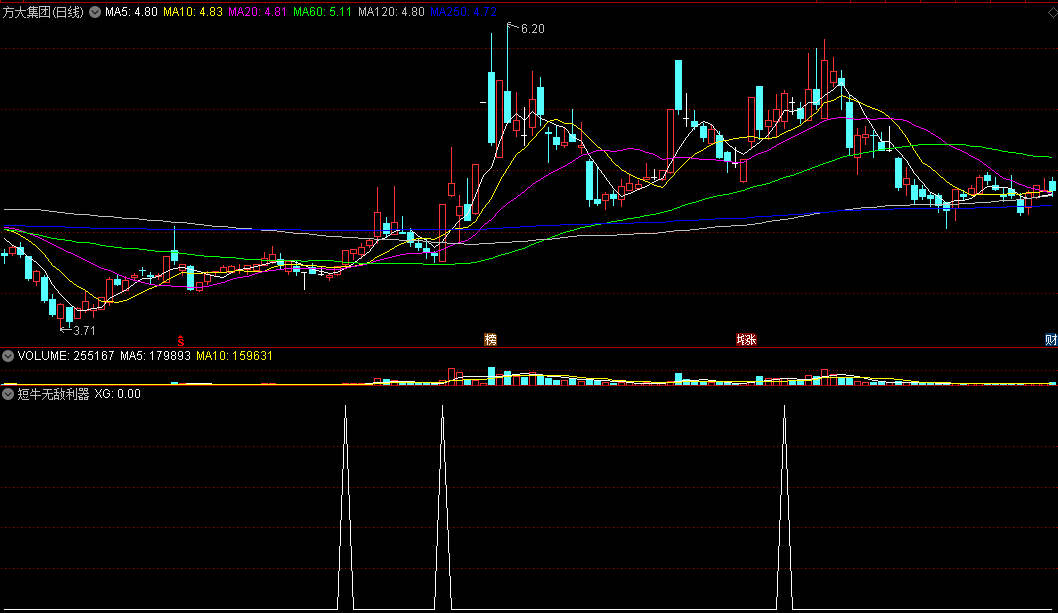Click the magenta MA20: 4.81 label
This screenshot has height=613, width=1058.
point(258,12)
